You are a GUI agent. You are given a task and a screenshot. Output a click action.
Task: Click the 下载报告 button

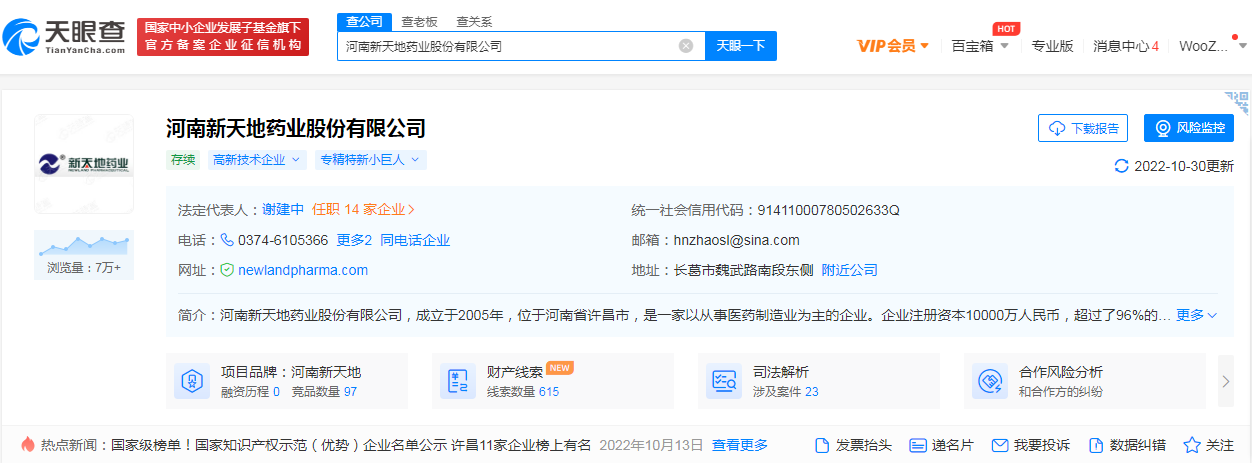[1083, 129]
